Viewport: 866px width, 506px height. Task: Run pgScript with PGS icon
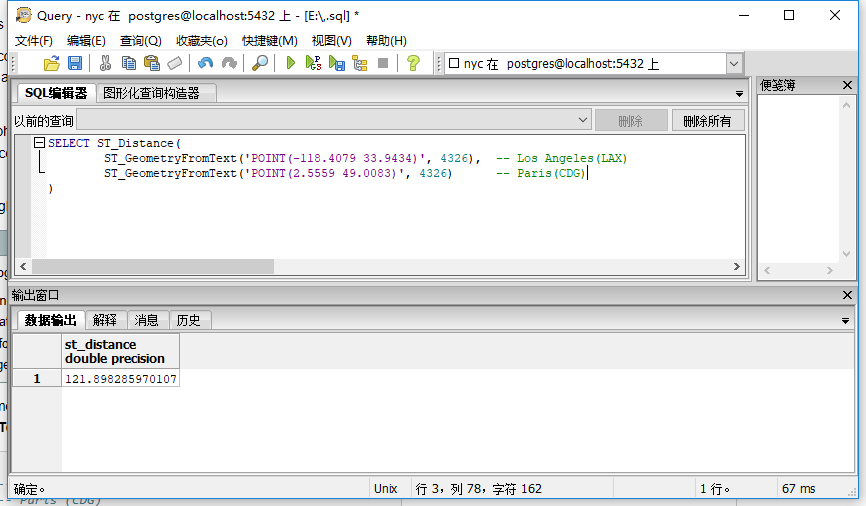tap(313, 63)
